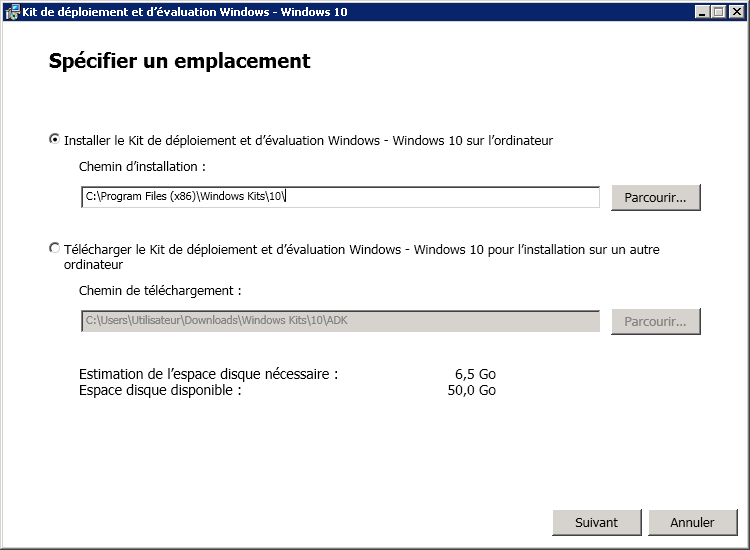Click the 'Spécifier un emplacement' heading

[x=179, y=61]
